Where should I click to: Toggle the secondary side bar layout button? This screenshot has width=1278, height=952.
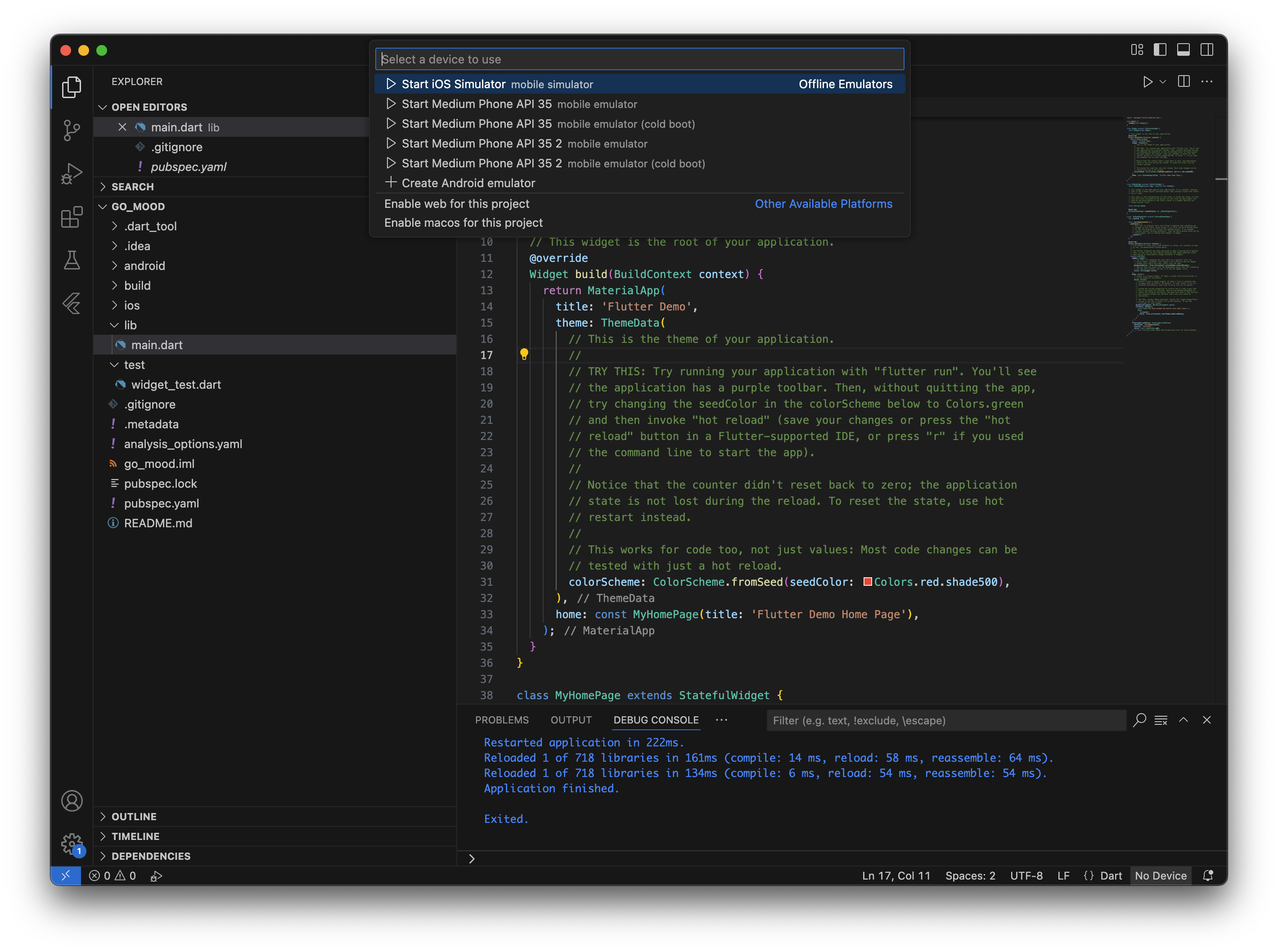[1206, 50]
